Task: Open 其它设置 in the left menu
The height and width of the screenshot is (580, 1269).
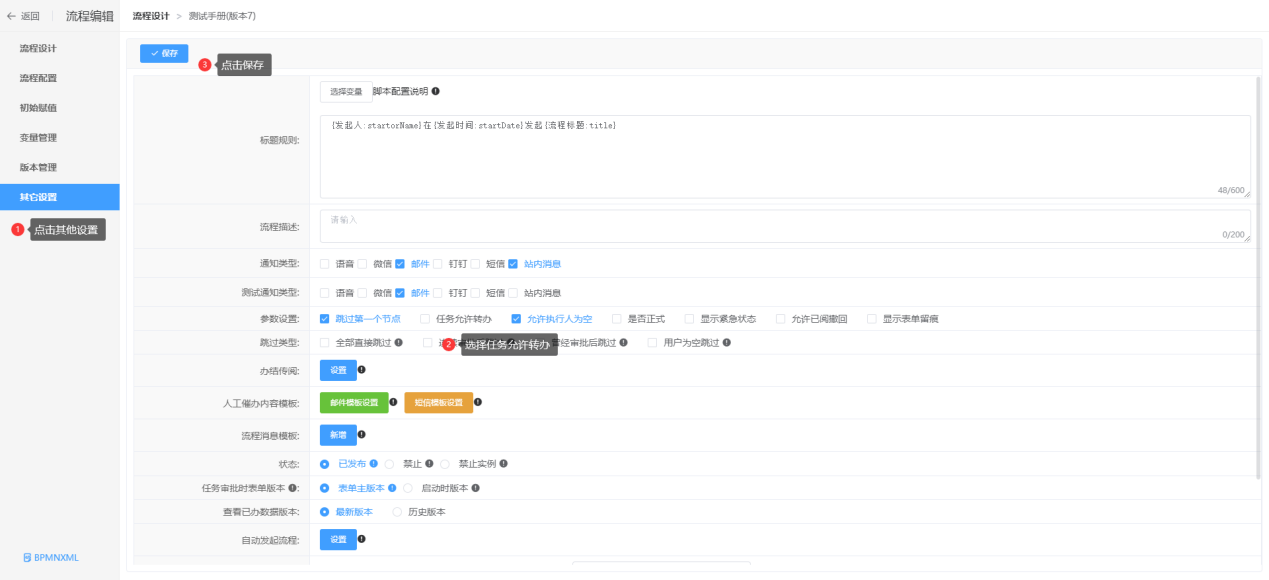Action: point(38,197)
